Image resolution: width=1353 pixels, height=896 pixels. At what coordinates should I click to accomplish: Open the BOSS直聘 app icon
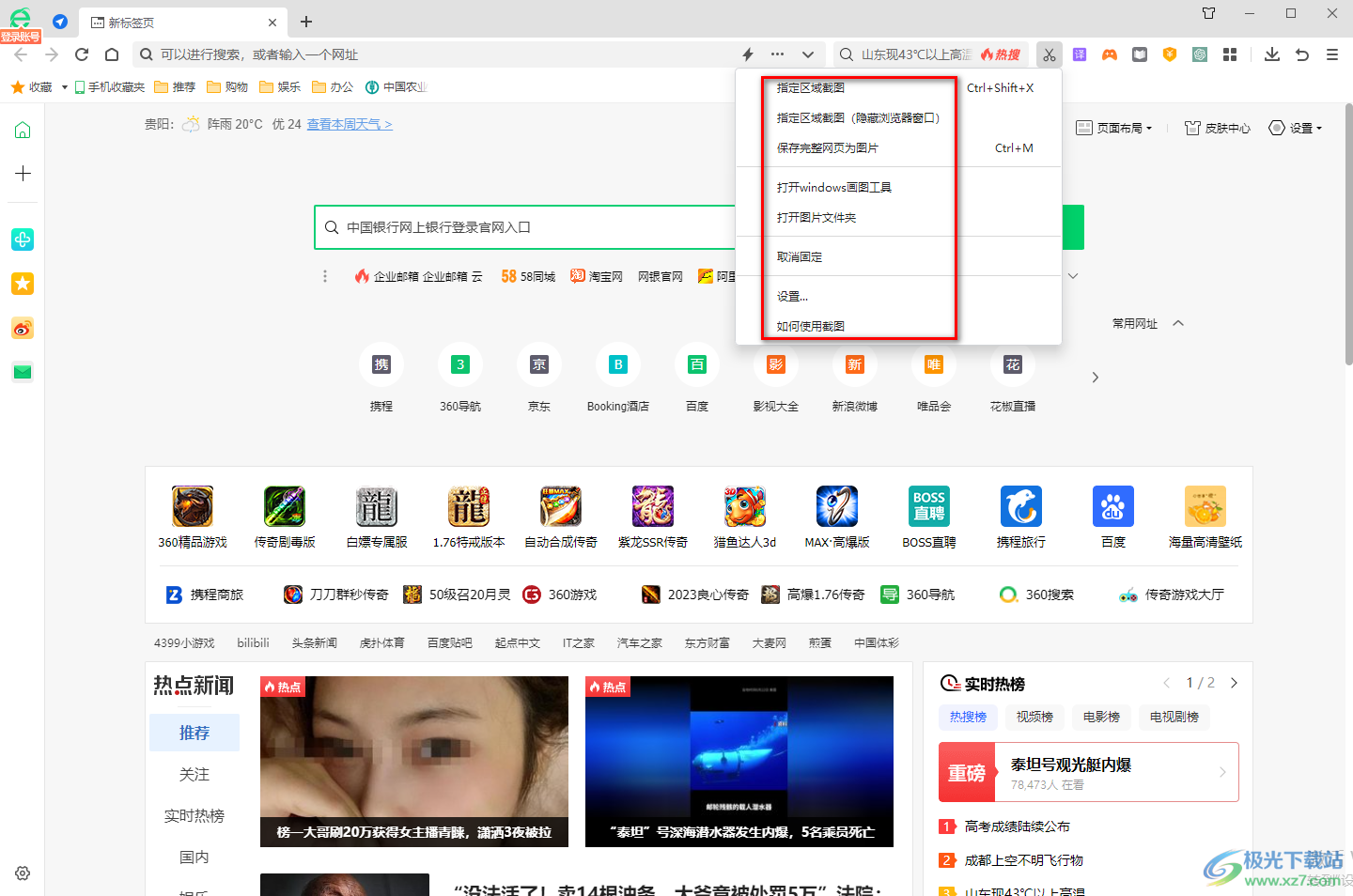pyautogui.click(x=929, y=506)
